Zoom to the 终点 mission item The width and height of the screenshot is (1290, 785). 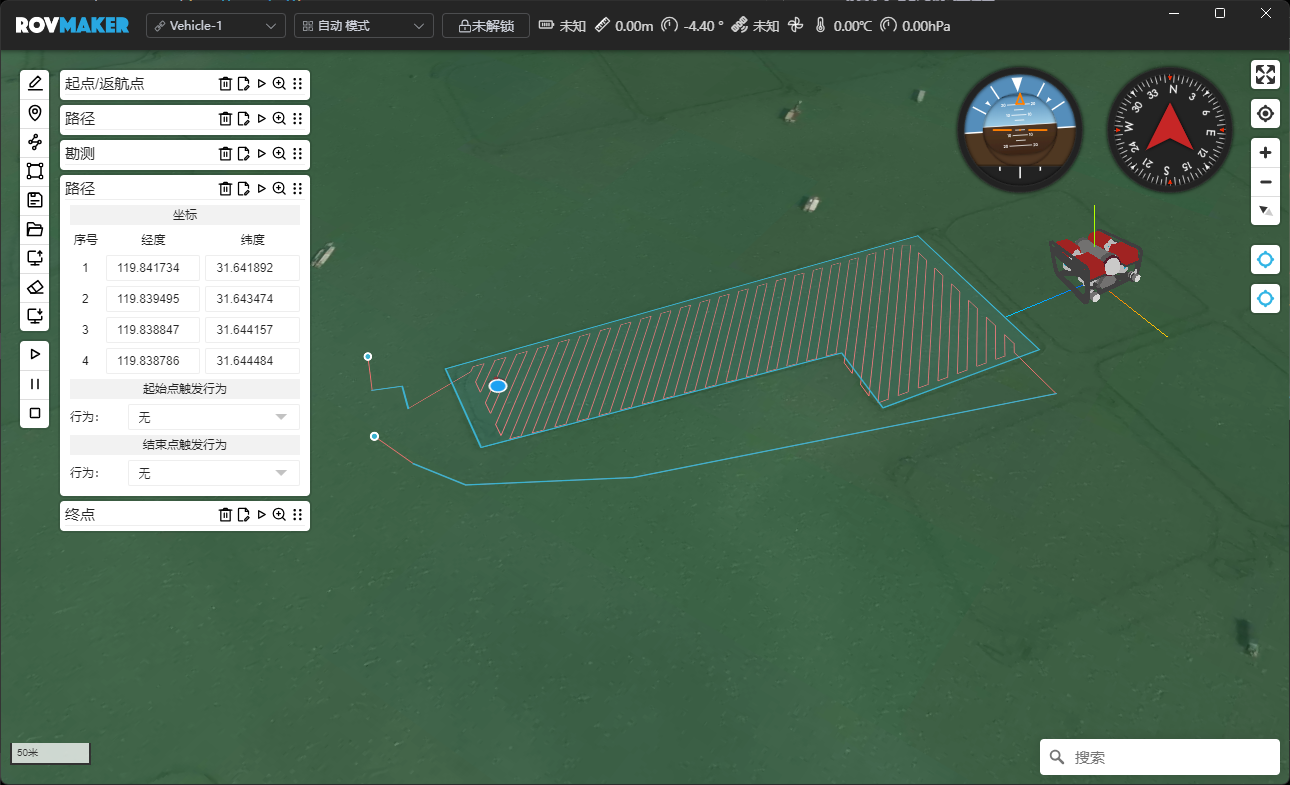(x=279, y=515)
